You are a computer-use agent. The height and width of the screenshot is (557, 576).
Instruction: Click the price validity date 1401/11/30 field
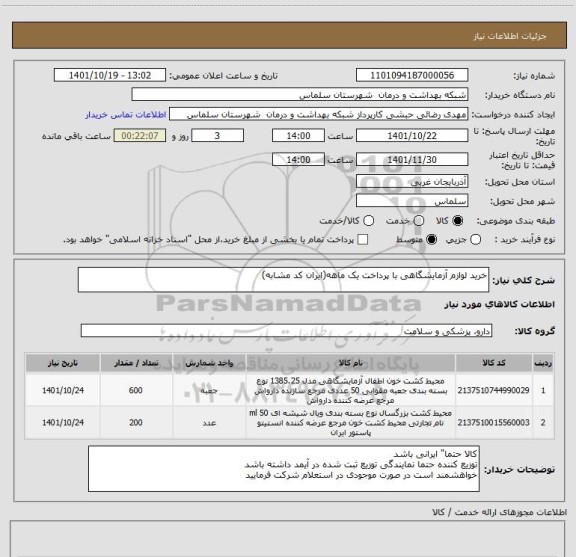412,159
